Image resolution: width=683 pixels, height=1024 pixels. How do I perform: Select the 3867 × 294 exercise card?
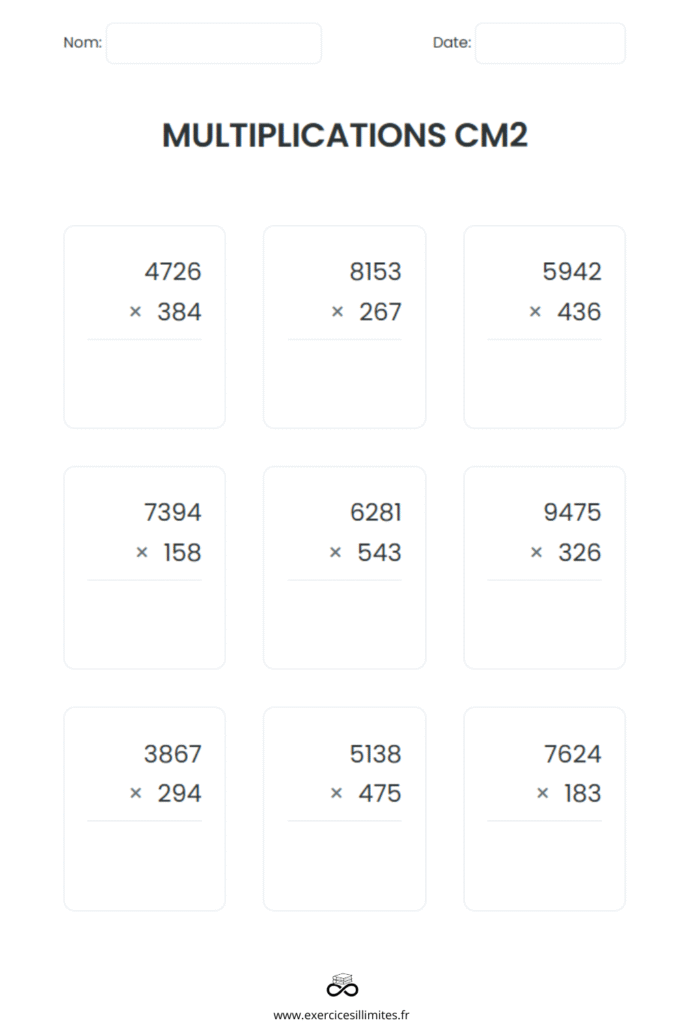[144, 808]
